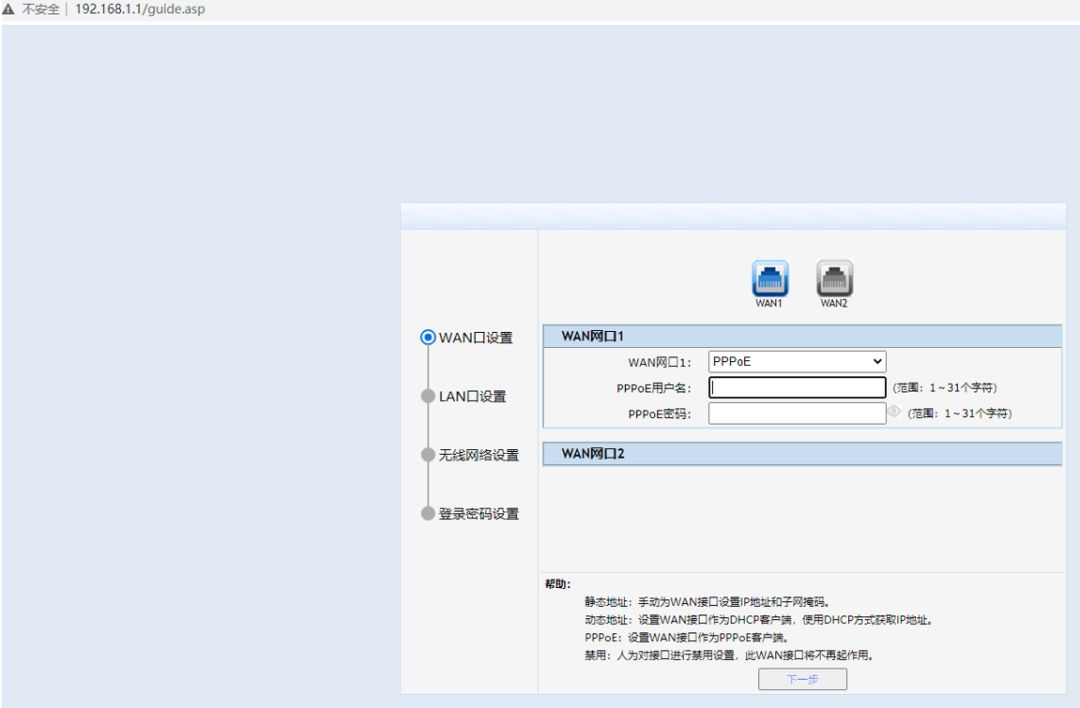Click the 禁用 help description line
The width and height of the screenshot is (1080, 708).
tap(729, 656)
